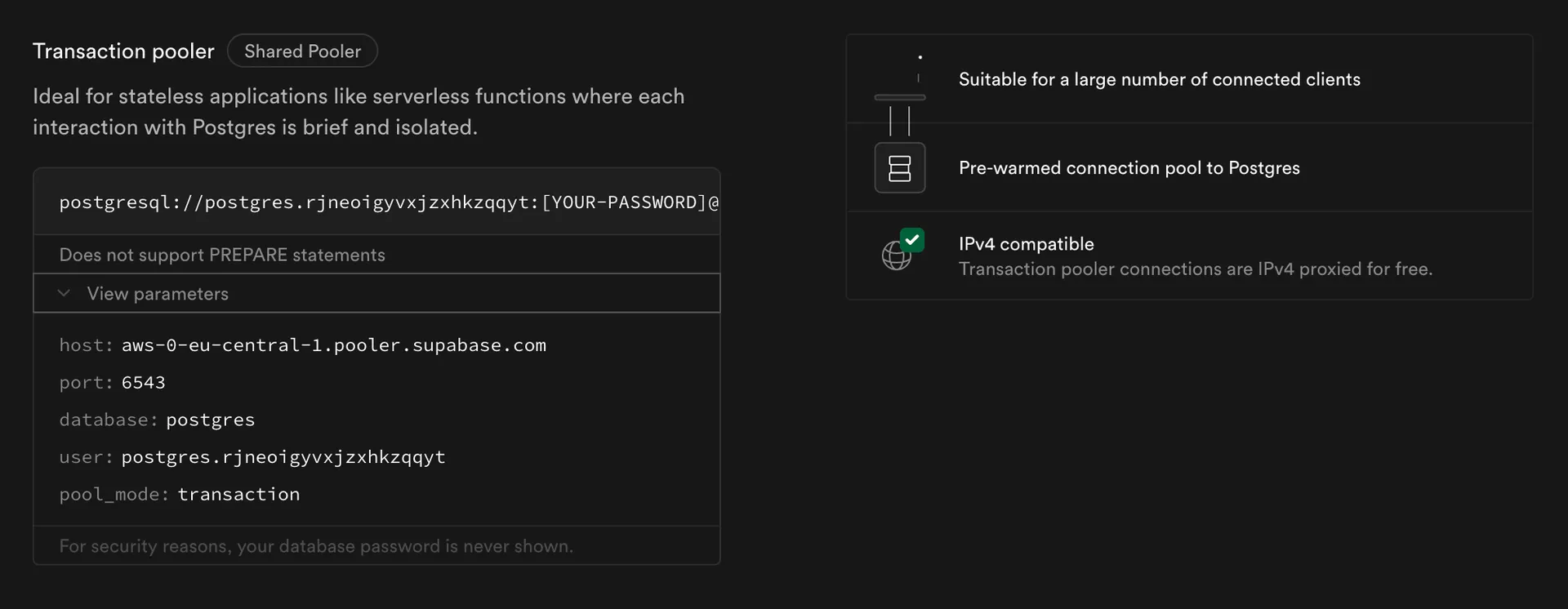Click the Transaction pooler heading
The height and width of the screenshot is (609, 1568).
click(x=123, y=51)
